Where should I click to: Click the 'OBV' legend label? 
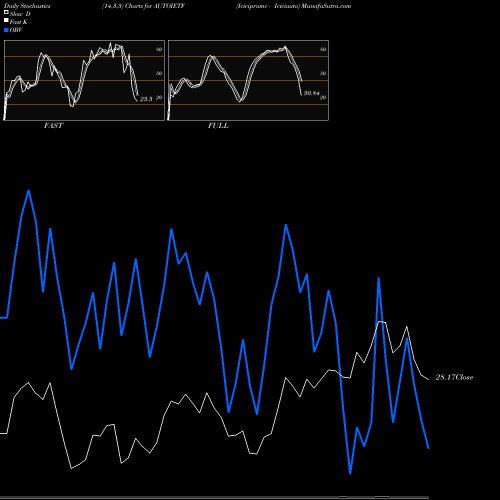(x=16, y=30)
